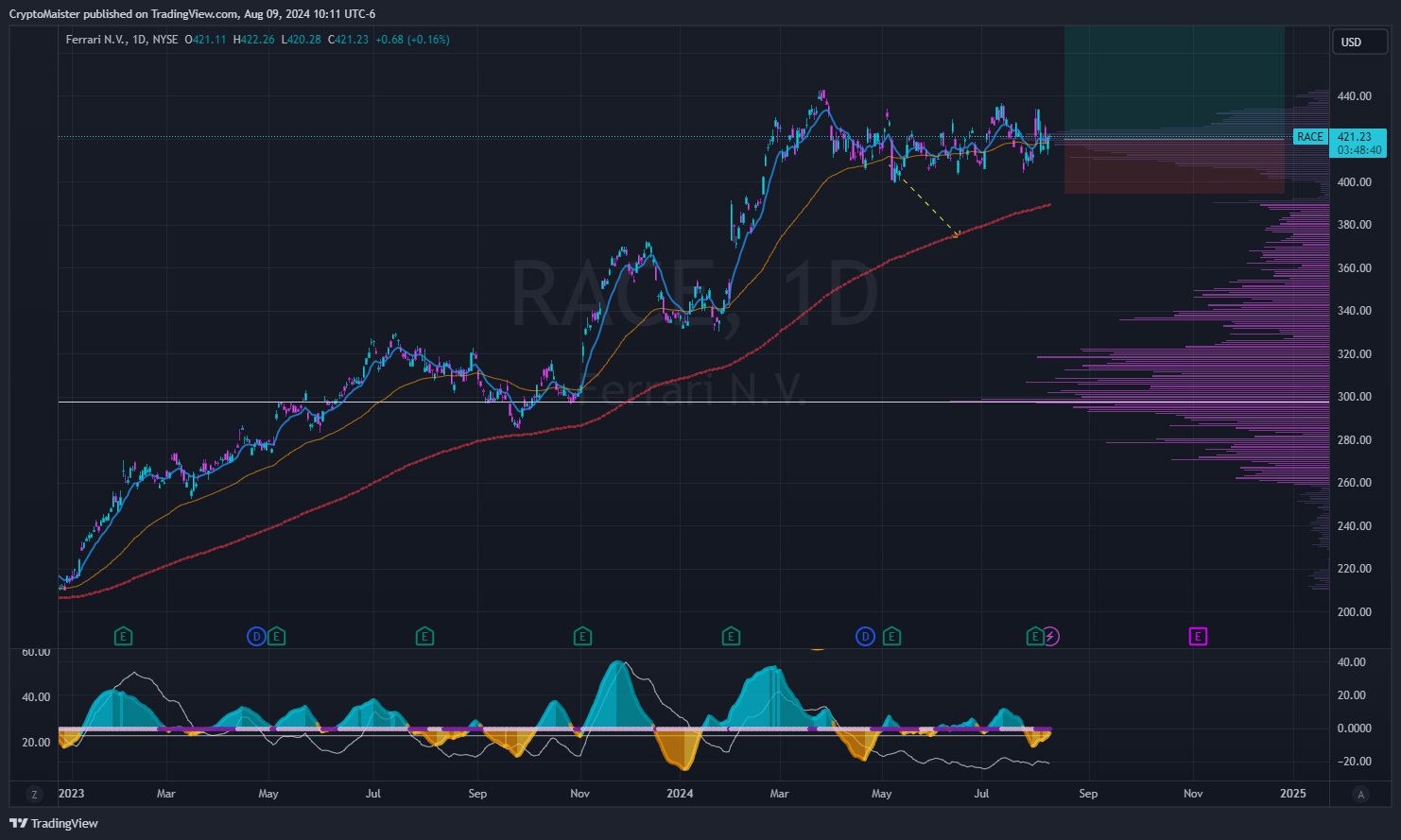This screenshot has height=840, width=1401.
Task: Click the 440.00 price axis label
Action: pyautogui.click(x=1354, y=96)
